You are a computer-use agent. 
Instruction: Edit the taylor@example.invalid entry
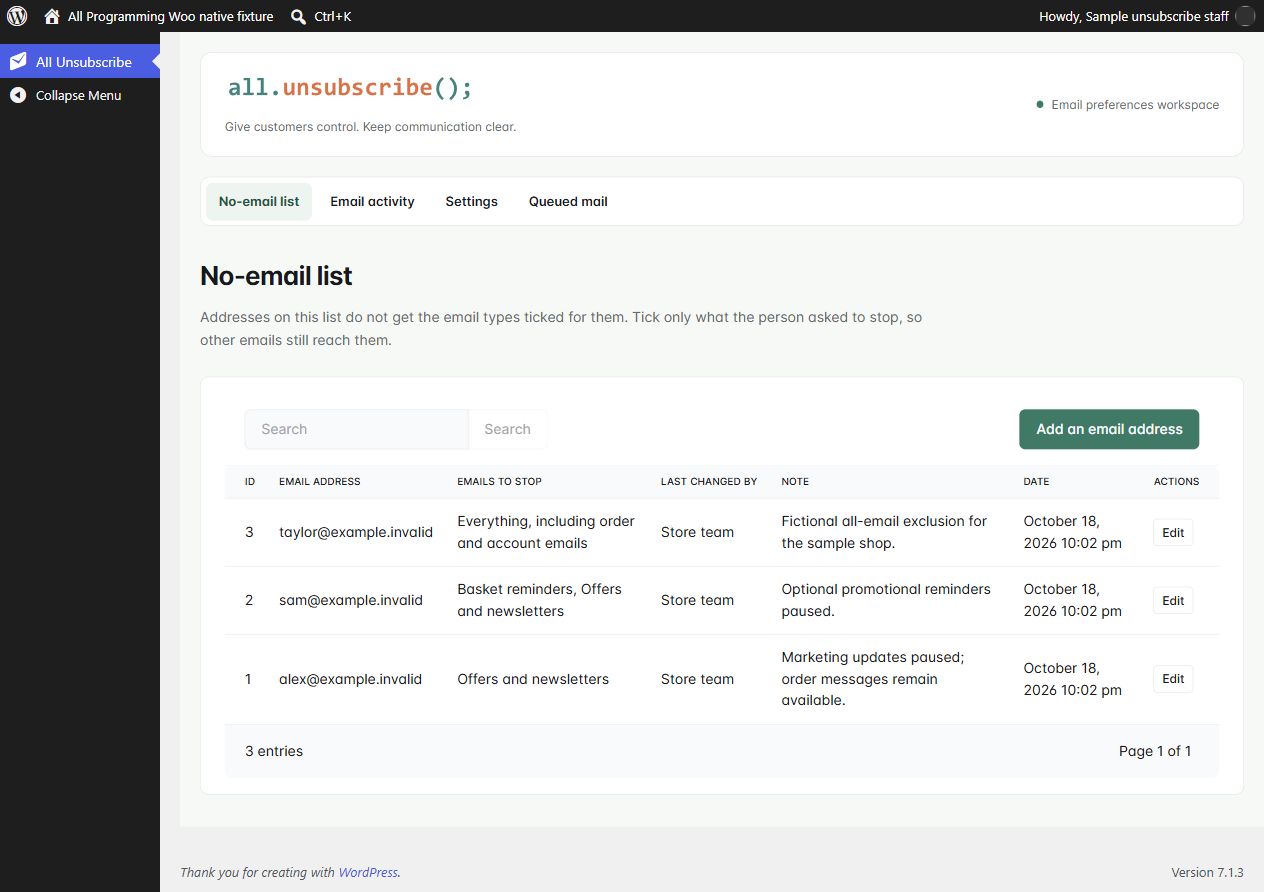click(x=1173, y=533)
